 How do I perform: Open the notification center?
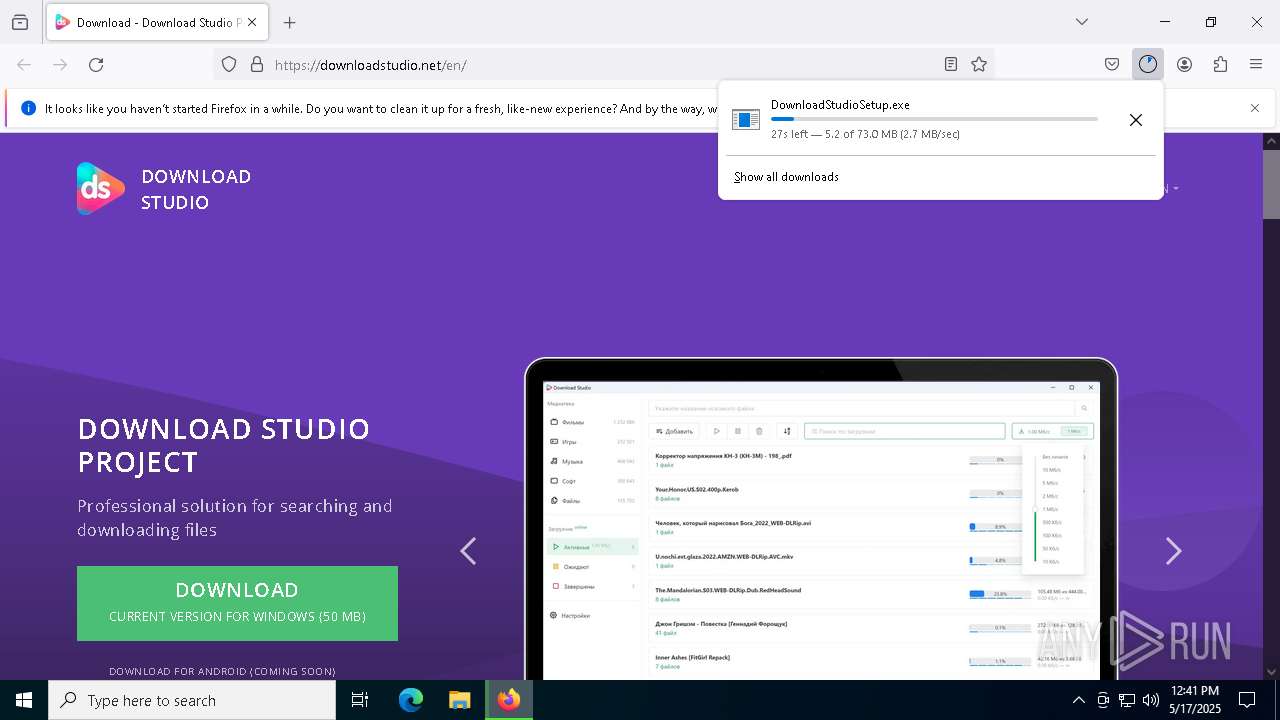[1247, 700]
